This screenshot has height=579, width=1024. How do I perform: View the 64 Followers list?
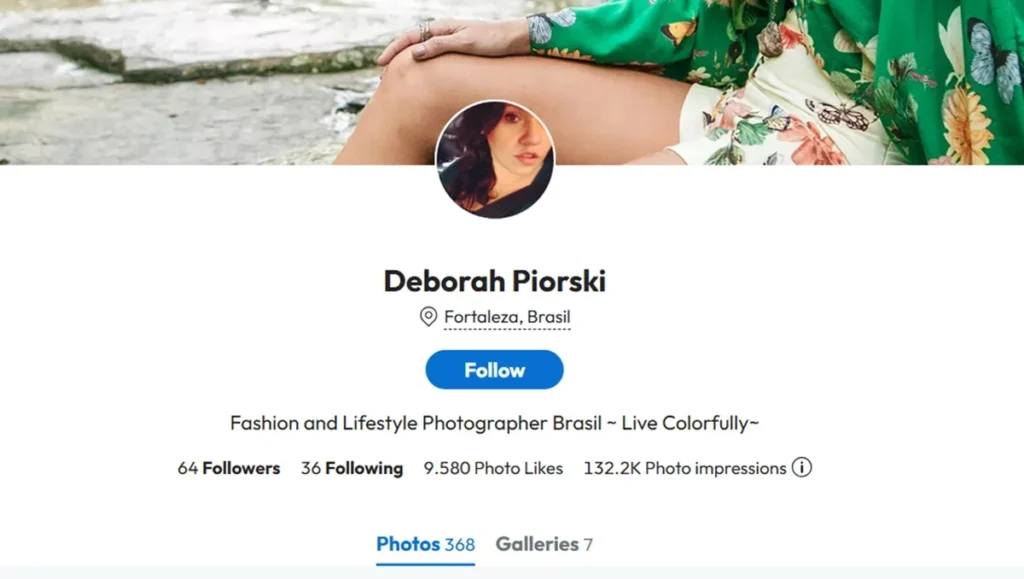(x=229, y=468)
